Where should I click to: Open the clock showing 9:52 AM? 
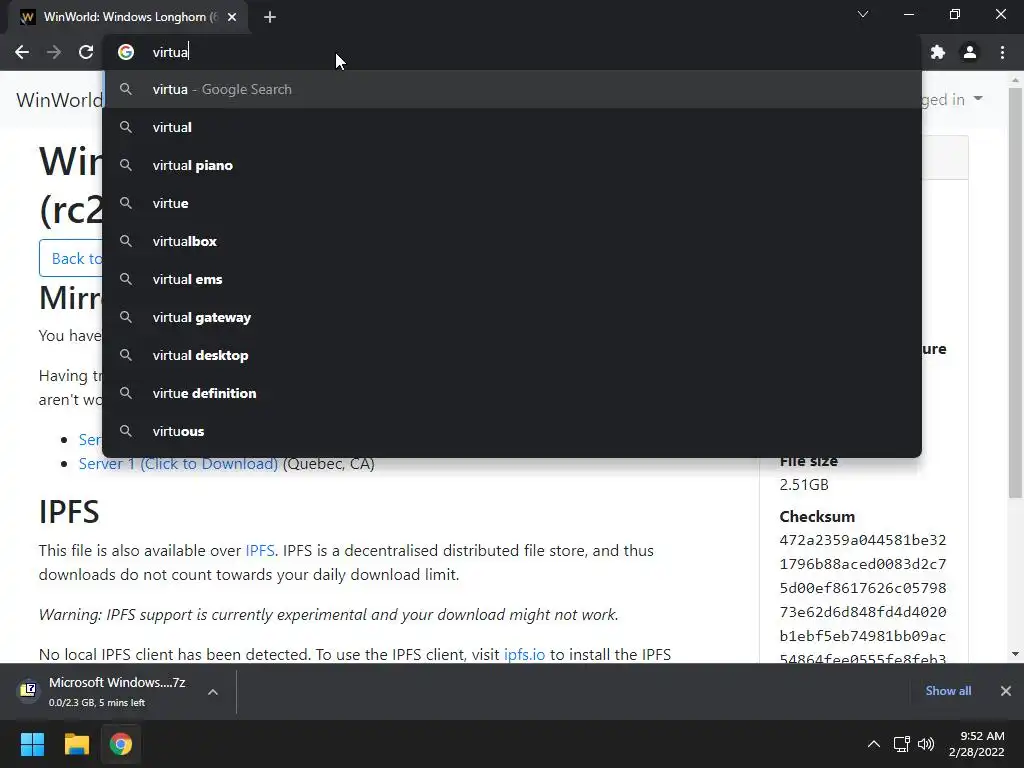pos(976,744)
